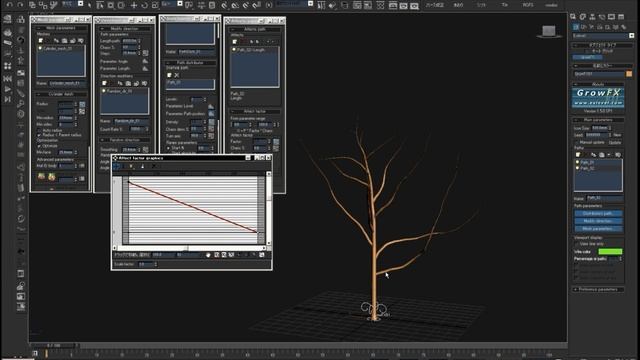Click the delete point X icon in graph toolbar
This screenshot has width=640, height=360.
pos(154,166)
